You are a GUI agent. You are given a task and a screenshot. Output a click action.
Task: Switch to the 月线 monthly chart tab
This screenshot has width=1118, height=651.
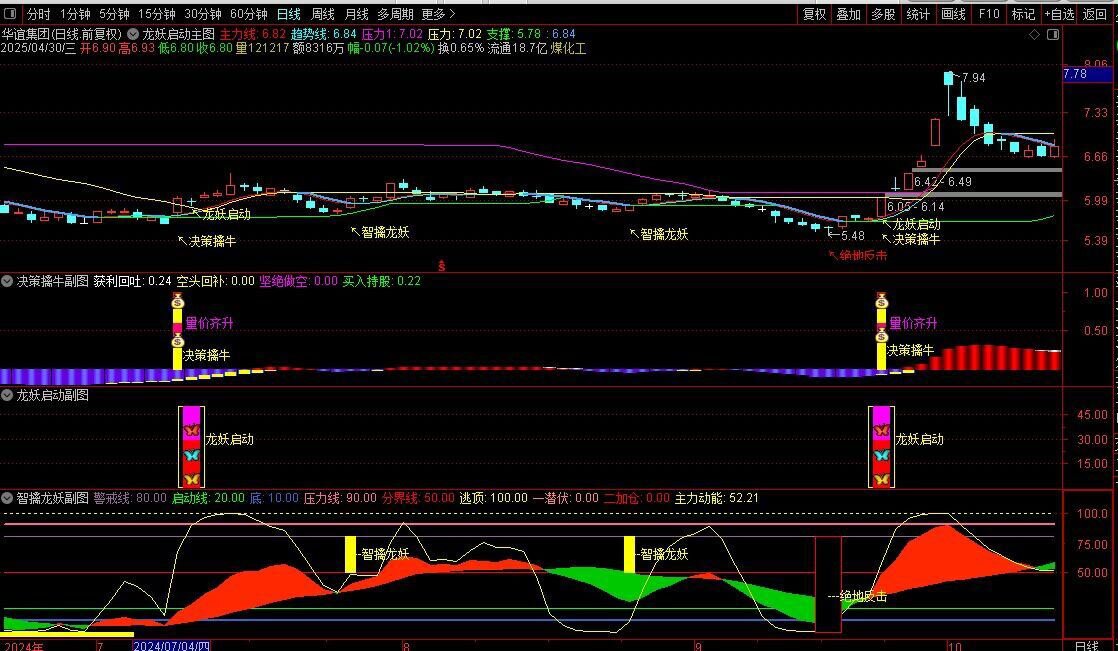pos(357,14)
